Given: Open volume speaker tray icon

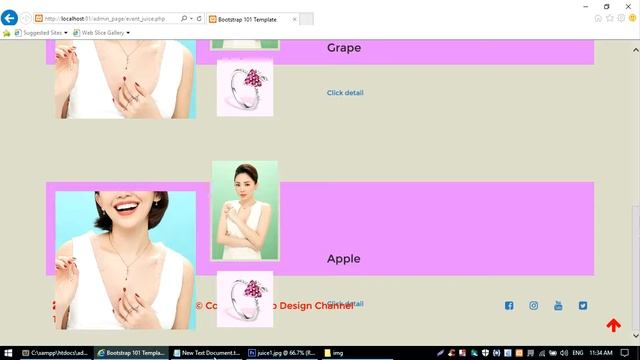Looking at the screenshot, I should [564, 353].
